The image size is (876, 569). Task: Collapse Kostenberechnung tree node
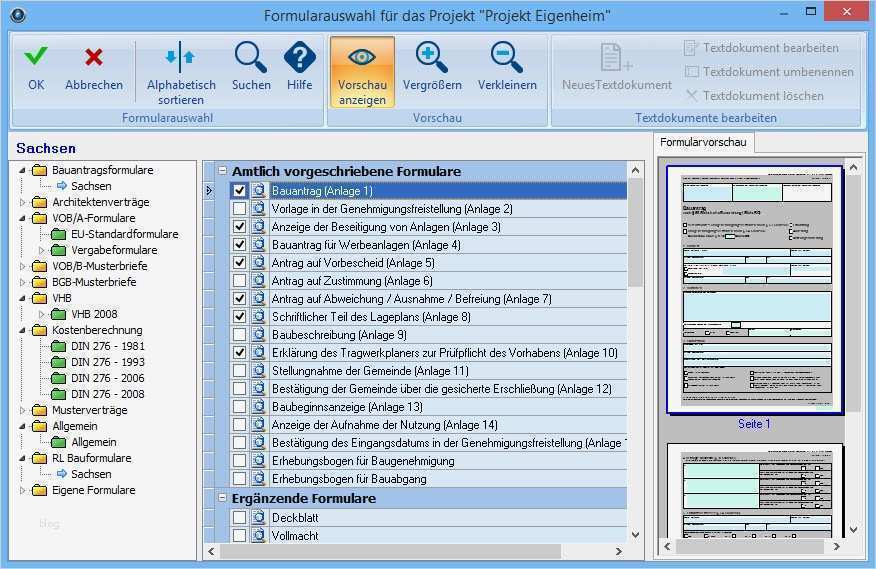[22, 330]
